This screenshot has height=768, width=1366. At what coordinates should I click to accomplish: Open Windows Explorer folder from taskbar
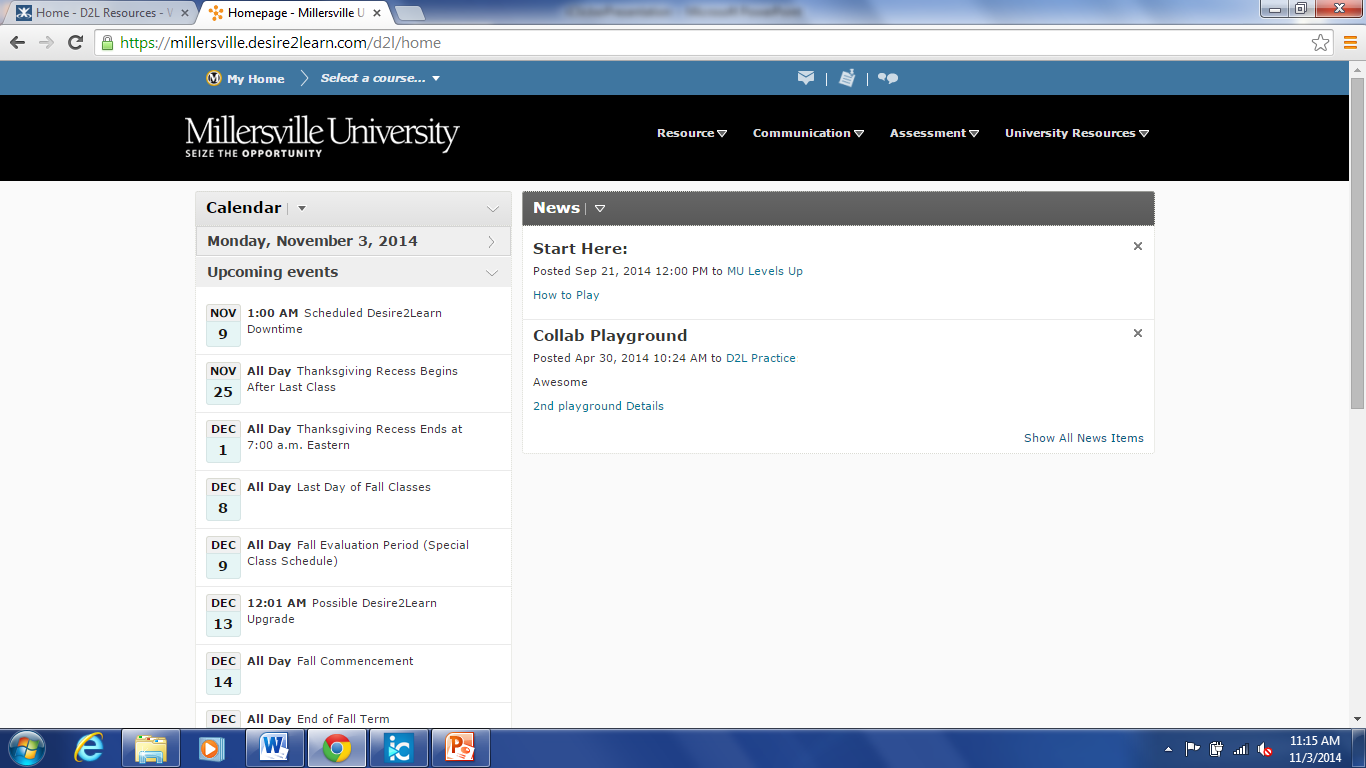[151, 748]
